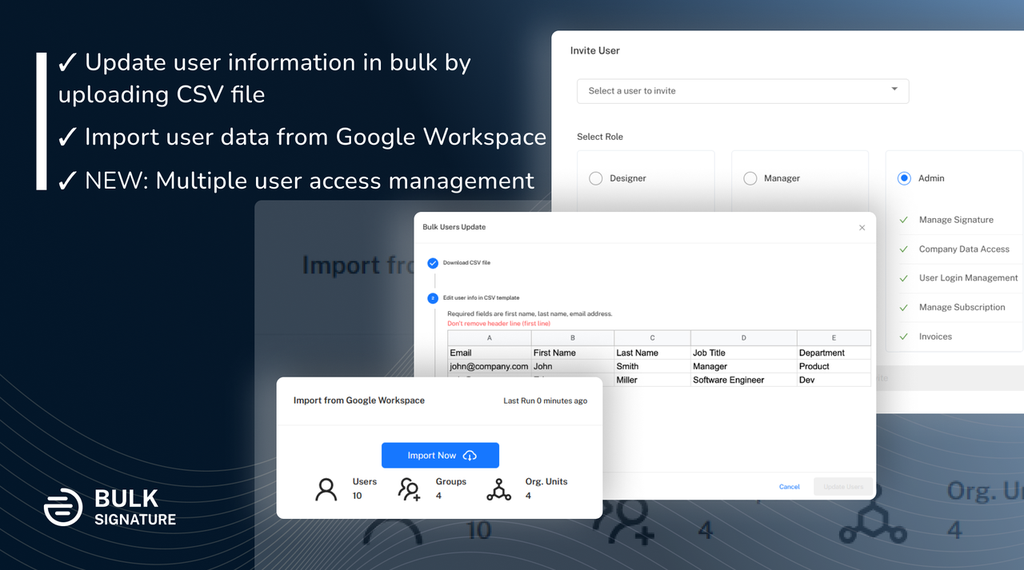Viewport: 1024px width, 570px height.
Task: Click Cancel in Bulk Users Update dialog
Action: point(789,486)
